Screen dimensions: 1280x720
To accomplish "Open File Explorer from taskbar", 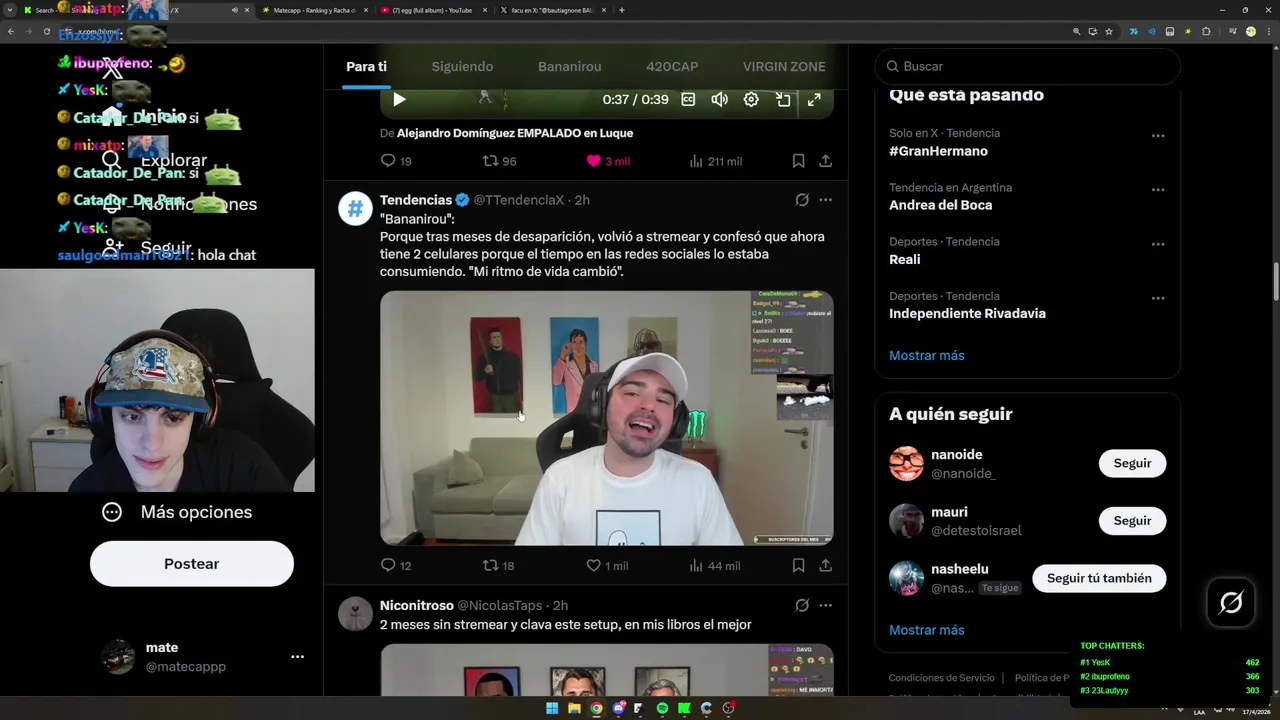I will [x=574, y=708].
